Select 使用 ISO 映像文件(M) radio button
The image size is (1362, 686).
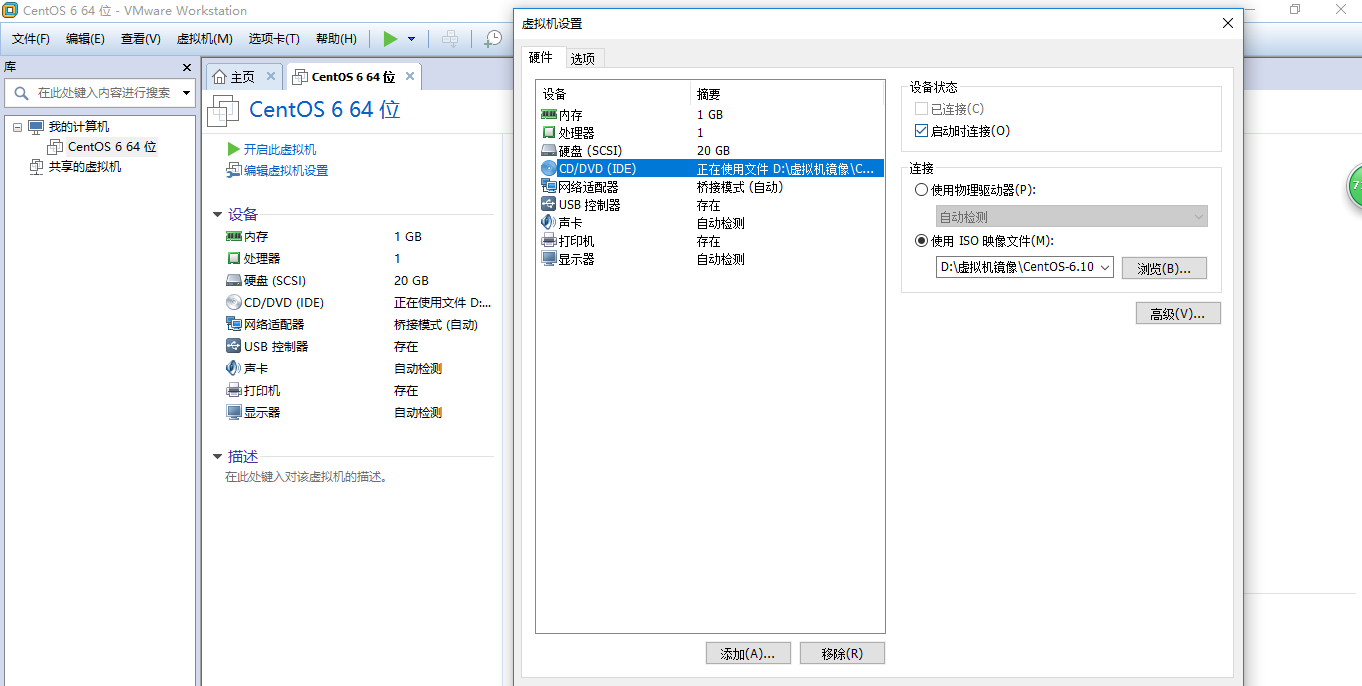coord(921,241)
